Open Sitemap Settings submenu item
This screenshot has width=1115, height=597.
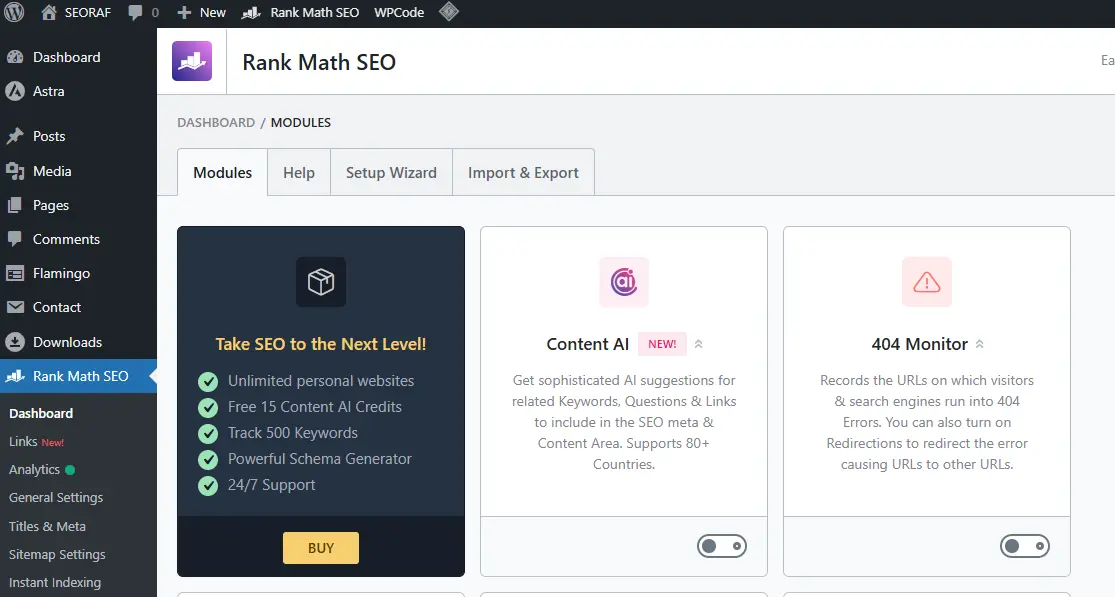[x=57, y=554]
